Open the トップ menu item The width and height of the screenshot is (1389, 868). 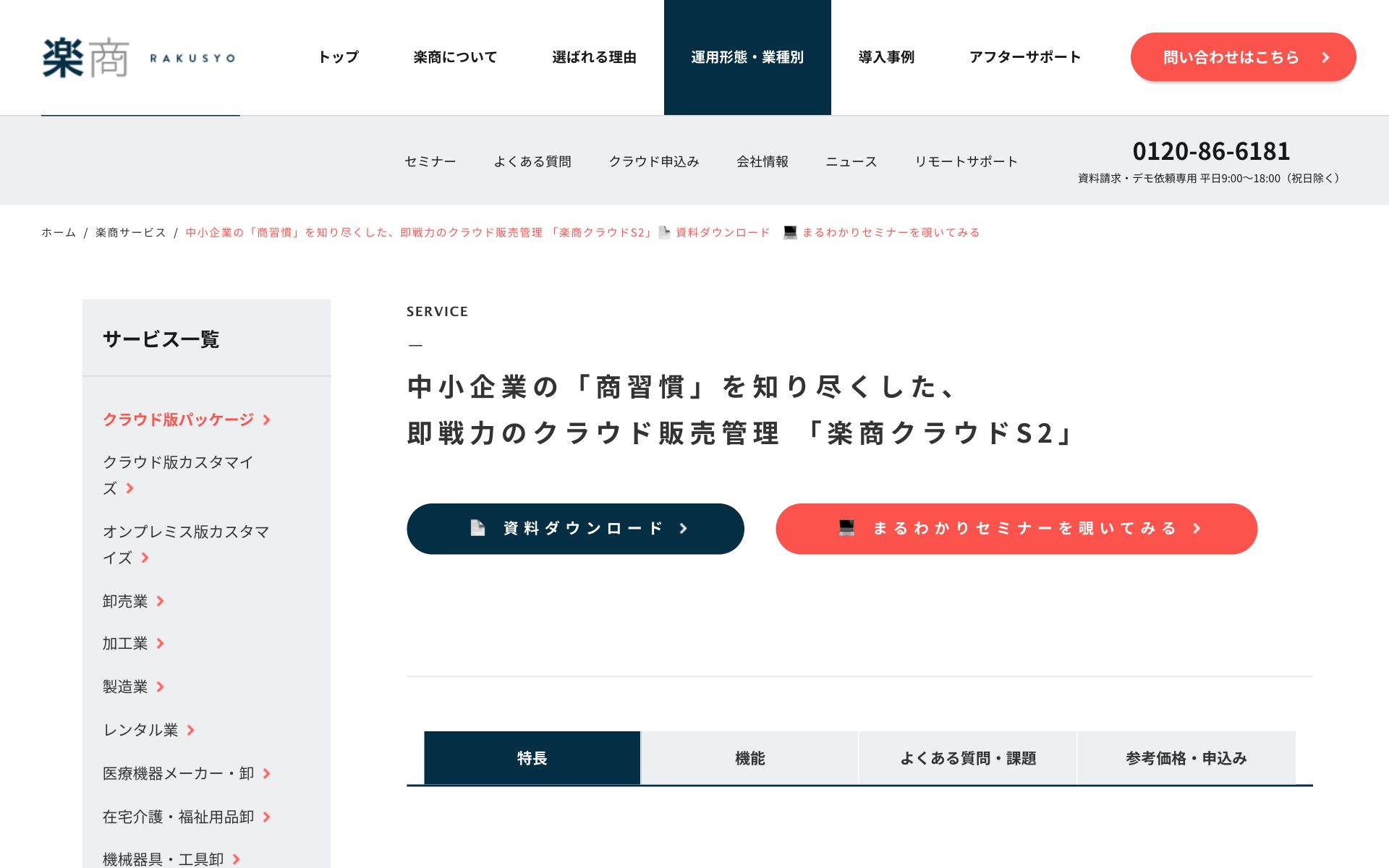339,57
